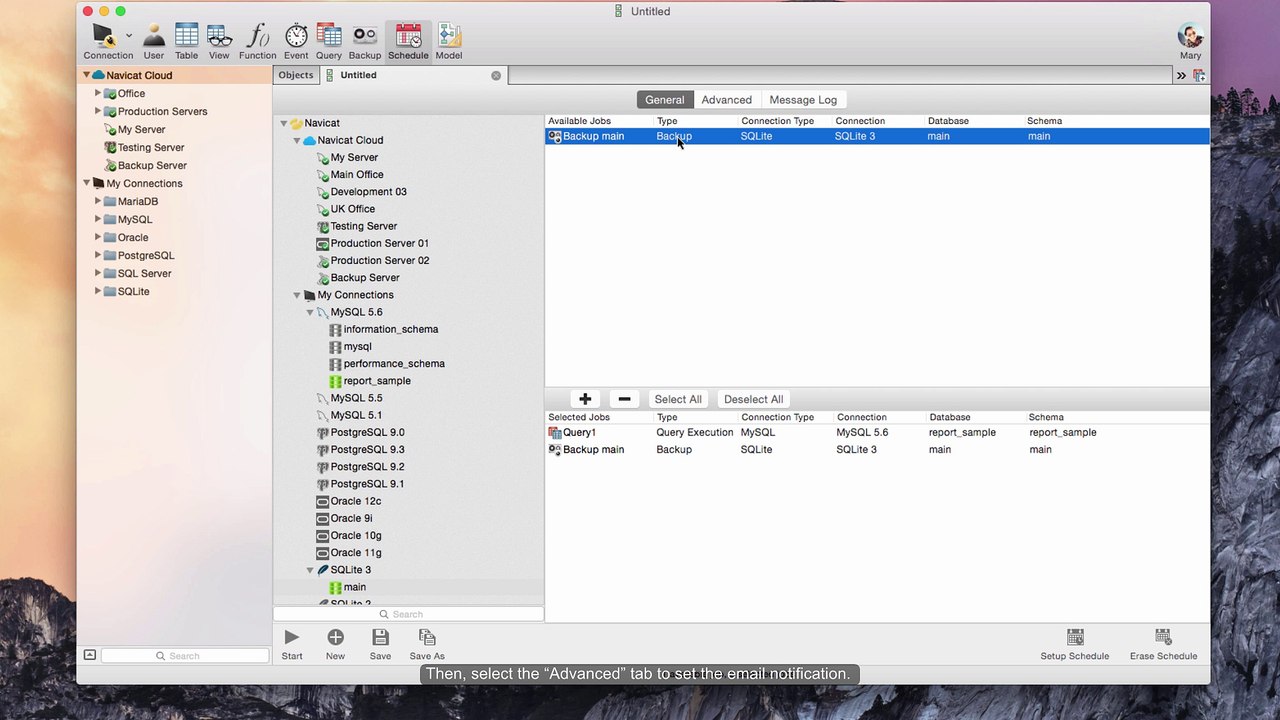Open the Query toolbar icon

coord(328,36)
